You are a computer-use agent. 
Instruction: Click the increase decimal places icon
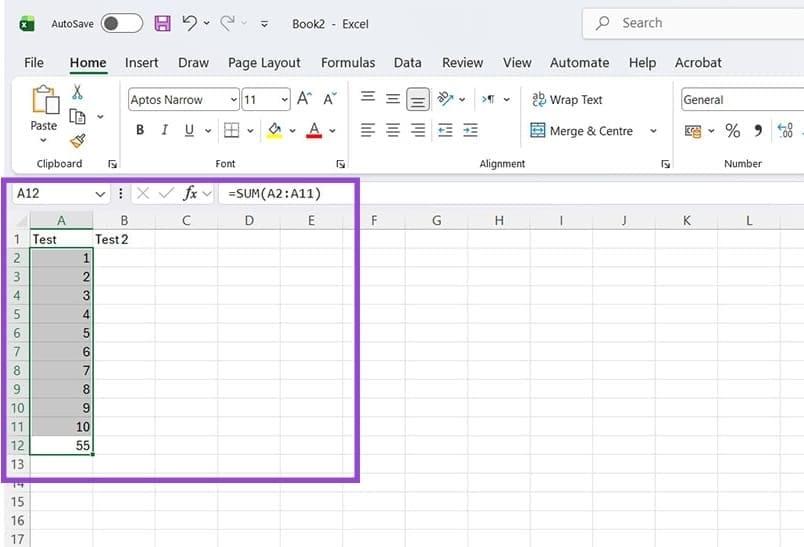(785, 131)
